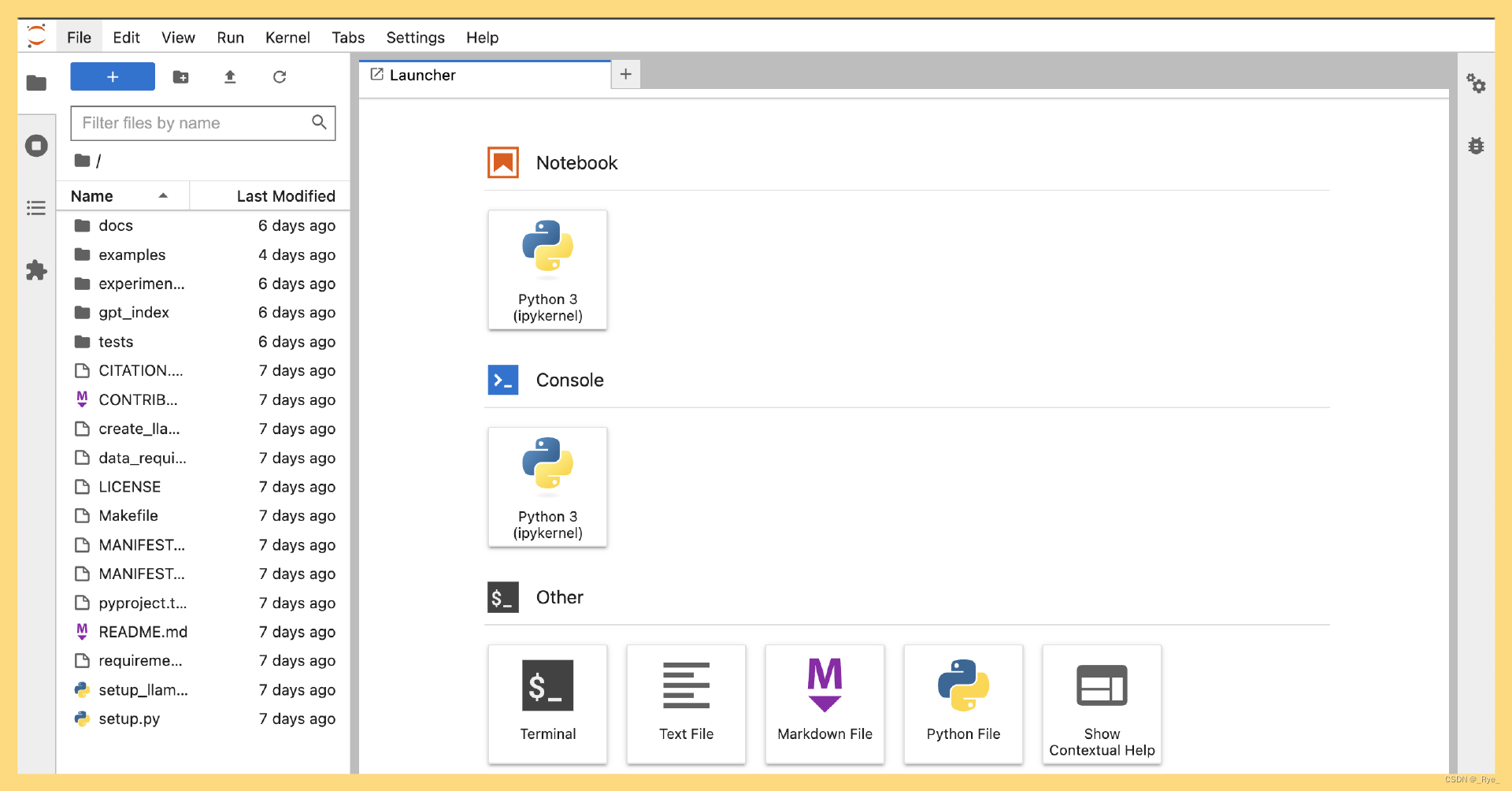Open the Kernel menu
Screen dimensions: 1512x791
(287, 38)
